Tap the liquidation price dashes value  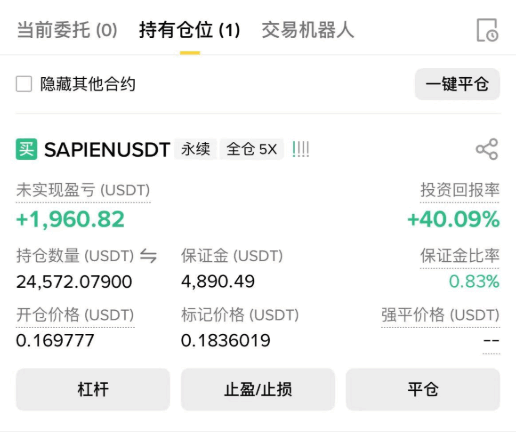tap(491, 341)
